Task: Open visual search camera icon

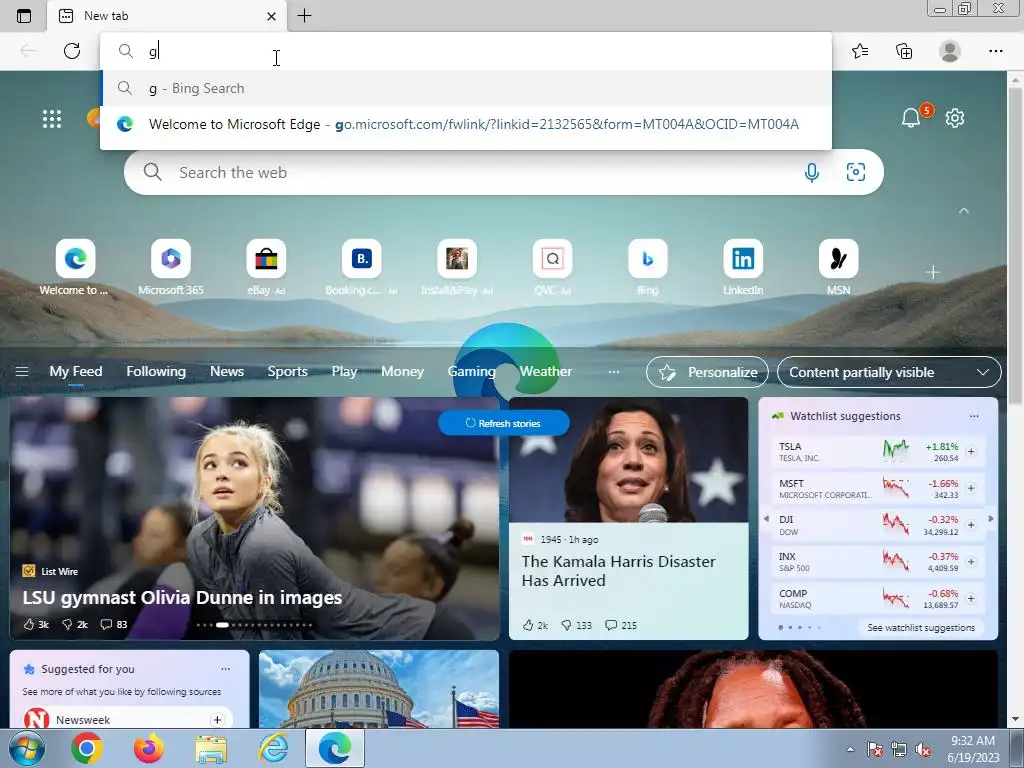Action: pyautogui.click(x=856, y=172)
